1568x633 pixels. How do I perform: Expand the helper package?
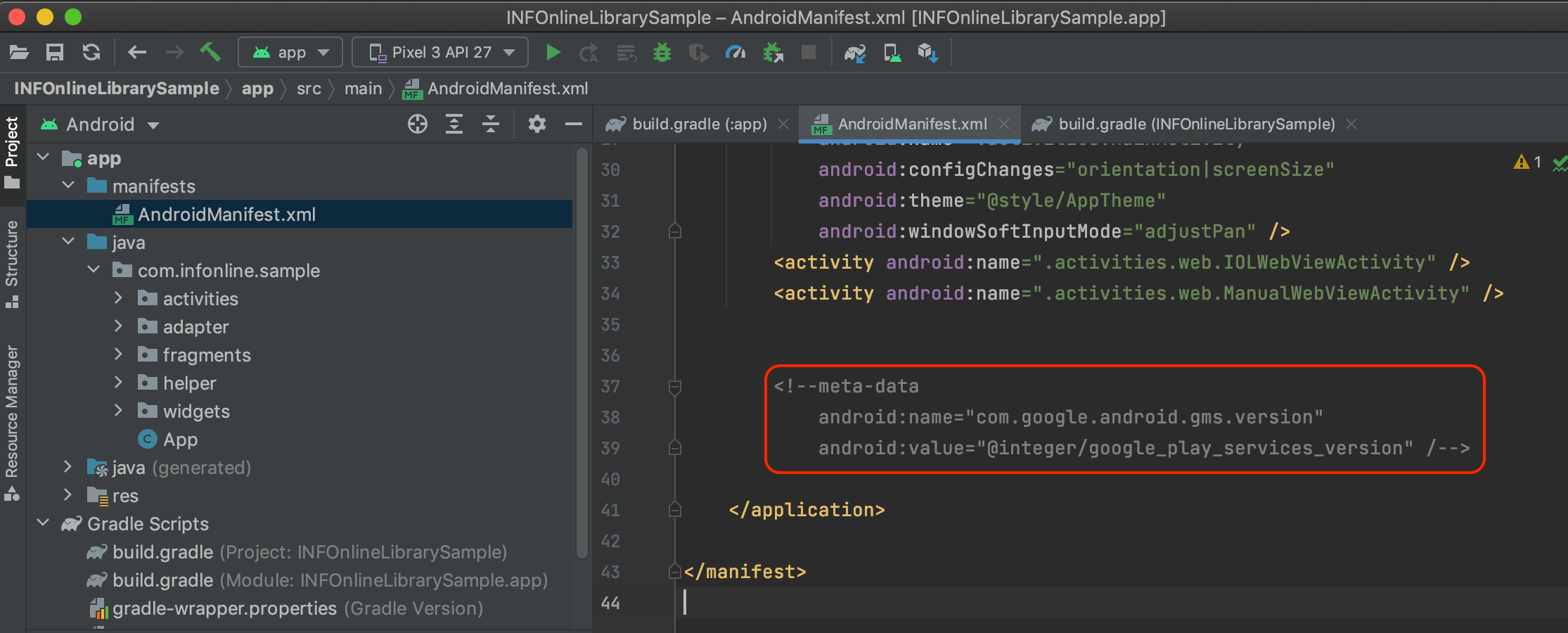(118, 383)
